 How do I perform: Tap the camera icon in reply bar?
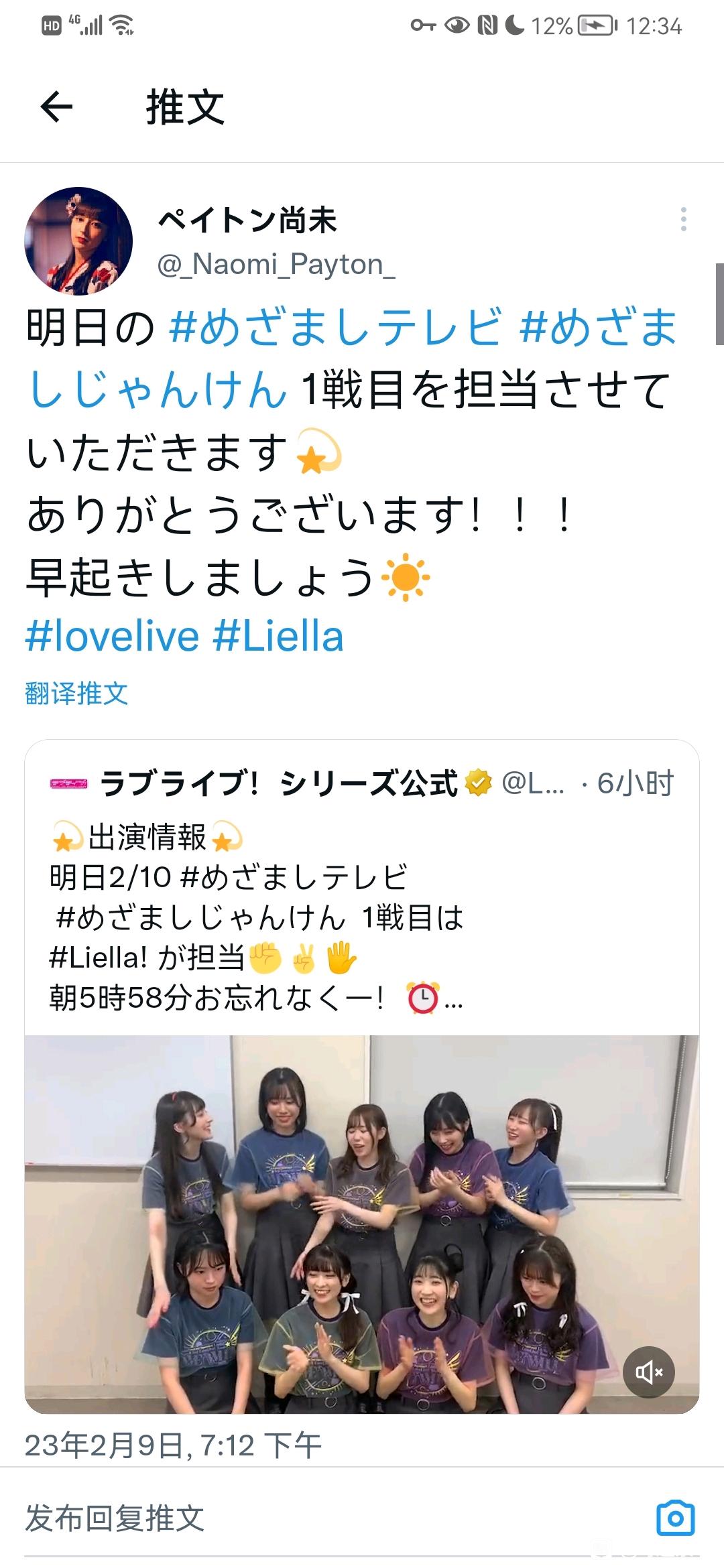pos(675,1517)
